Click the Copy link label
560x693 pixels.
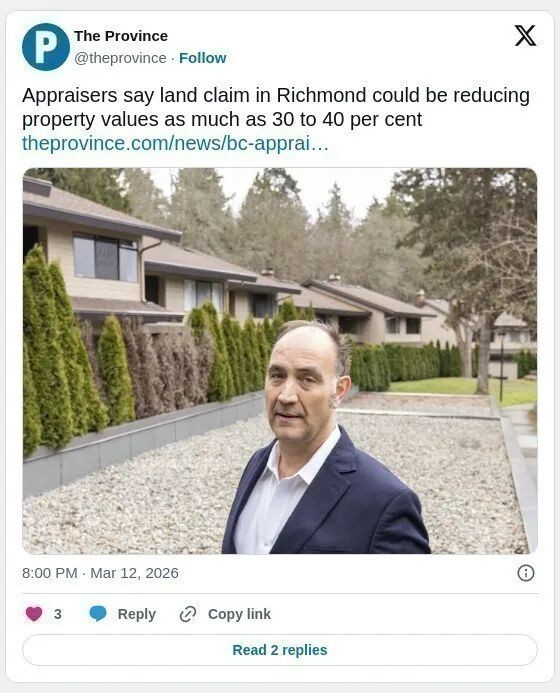tap(239, 614)
